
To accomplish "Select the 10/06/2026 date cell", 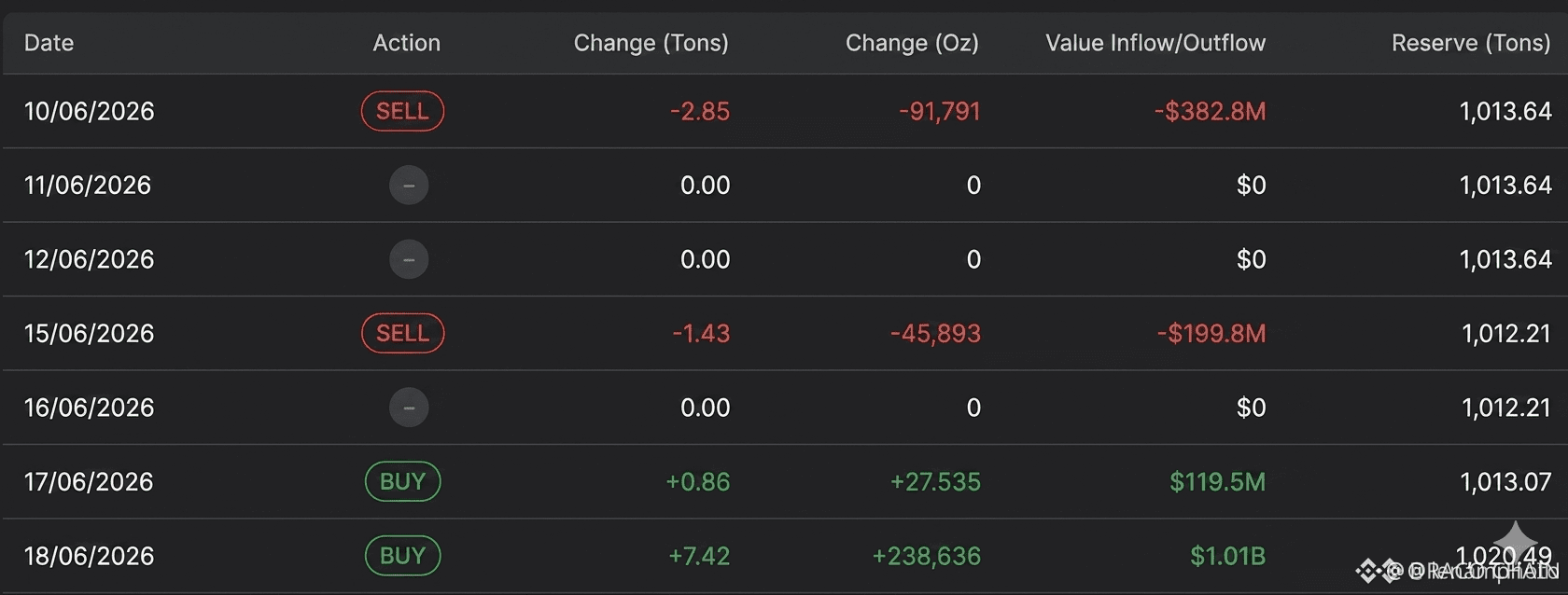I will point(89,111).
